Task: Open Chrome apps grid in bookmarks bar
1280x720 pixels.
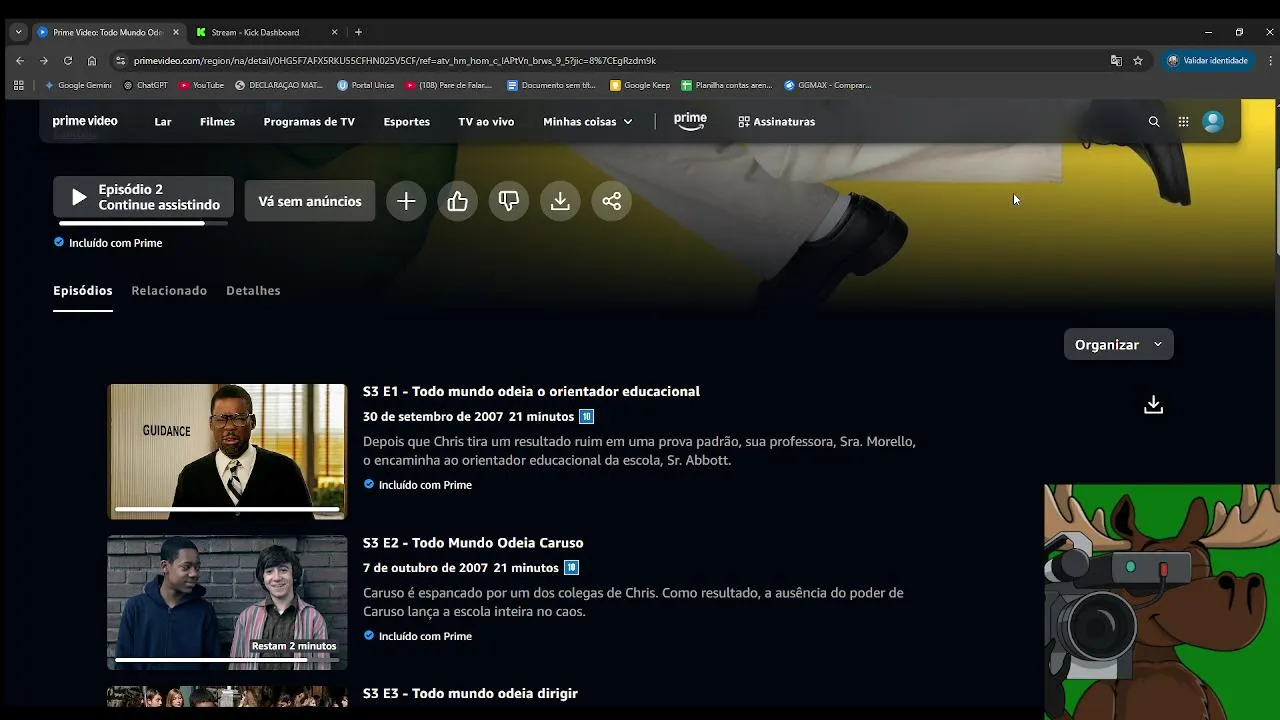Action: coord(18,85)
